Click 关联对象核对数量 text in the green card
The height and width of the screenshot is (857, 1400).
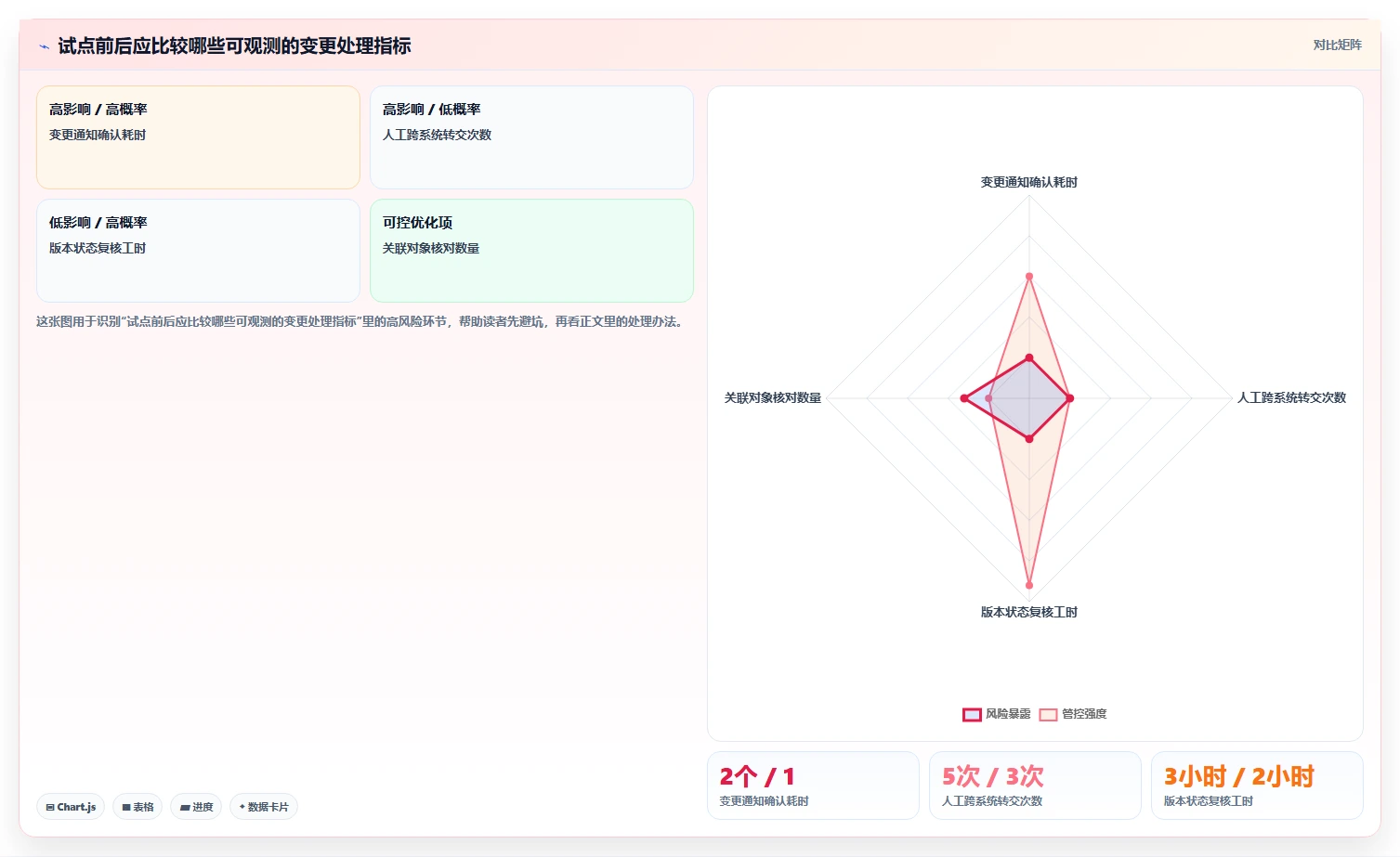tap(431, 248)
